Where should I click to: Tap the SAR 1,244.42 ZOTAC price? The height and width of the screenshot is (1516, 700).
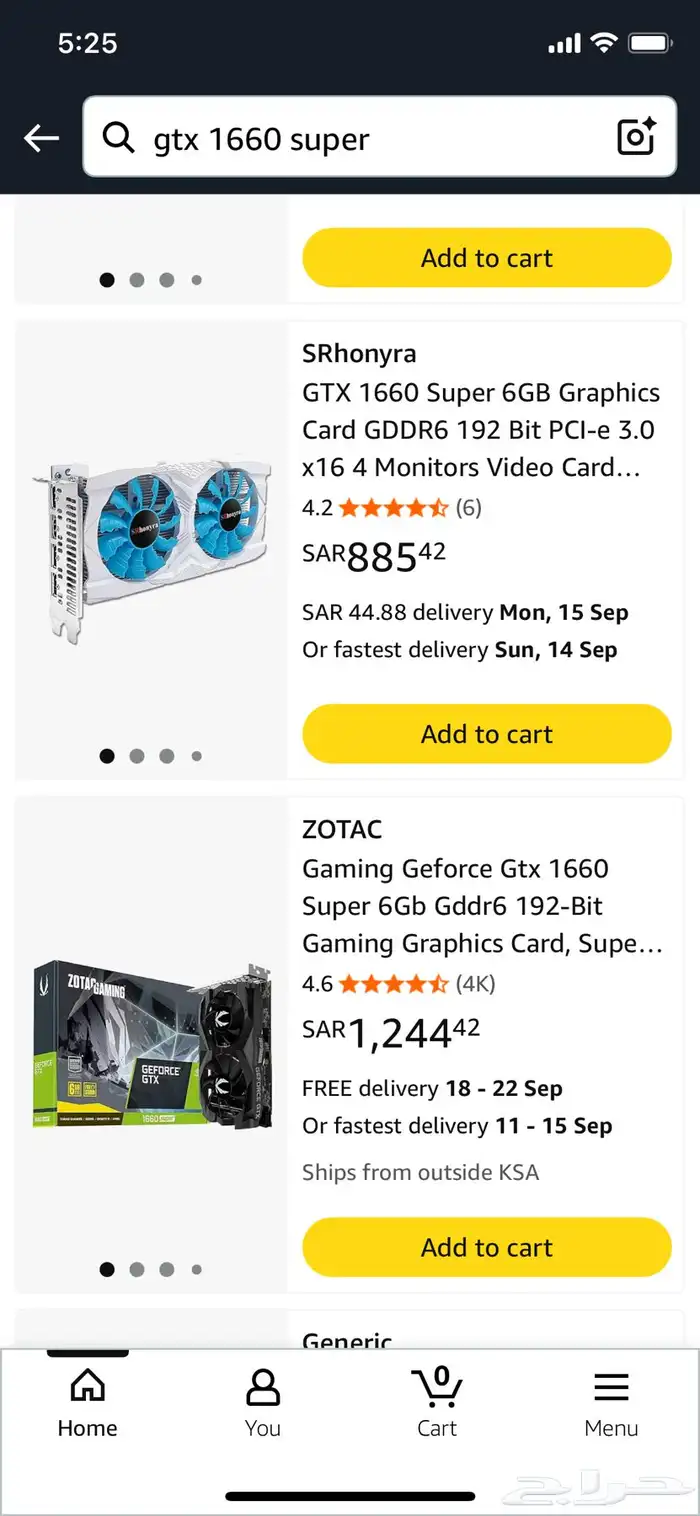392,1032
